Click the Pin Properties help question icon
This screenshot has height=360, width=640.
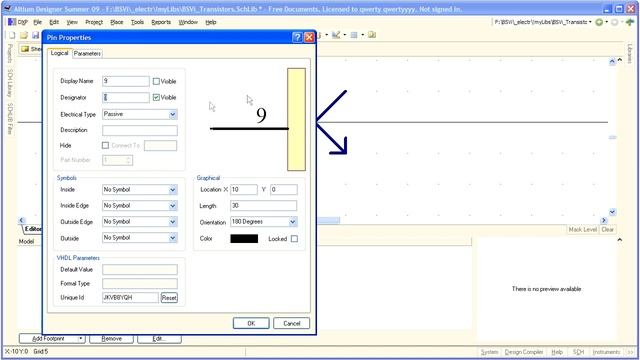(298, 38)
